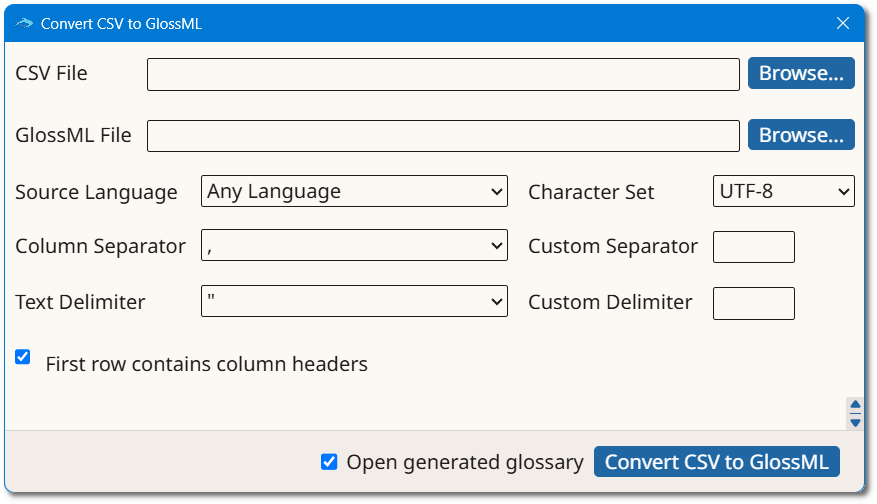Click the app logo icon in title bar

coord(24,23)
